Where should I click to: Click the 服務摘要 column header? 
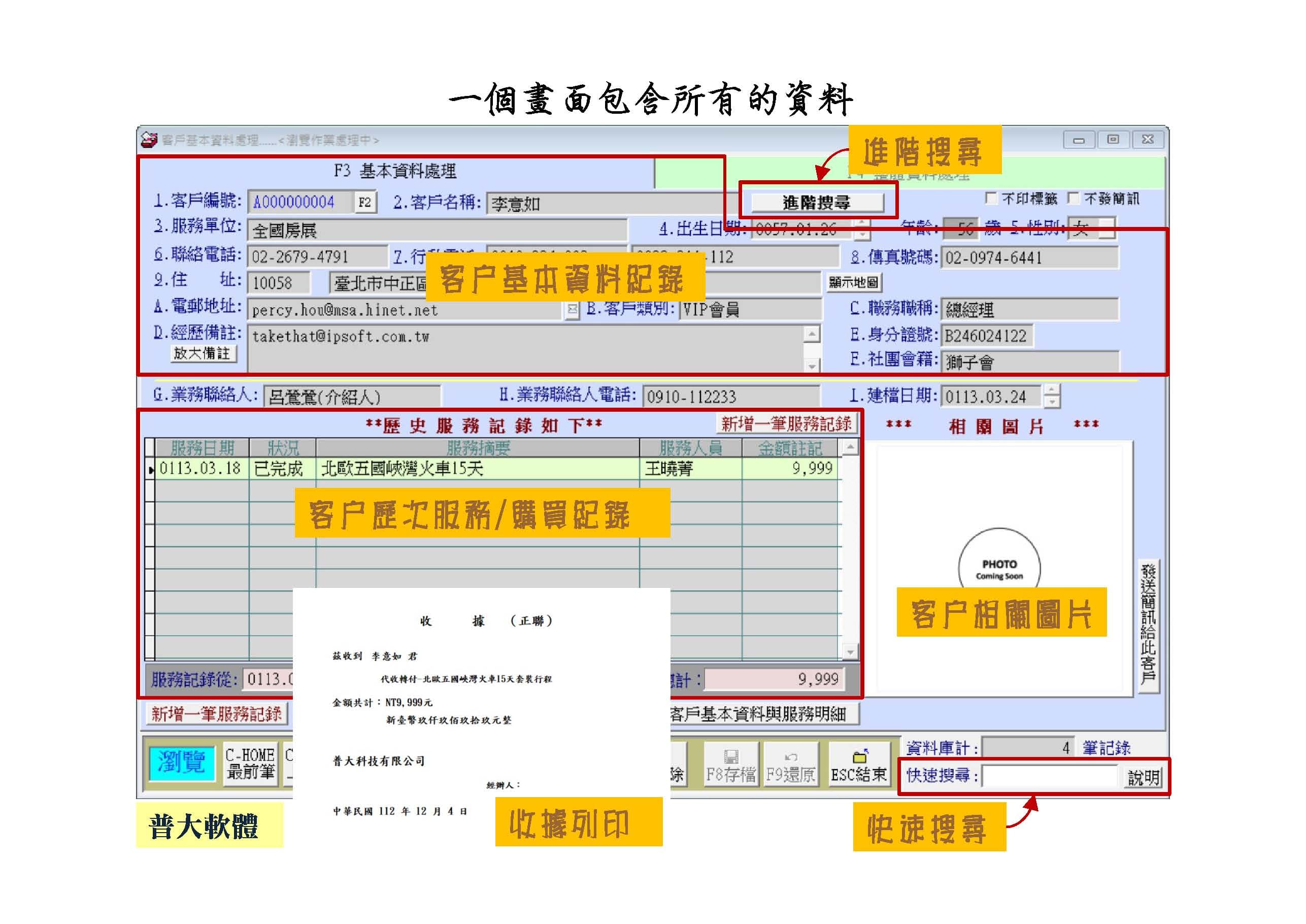coord(478,448)
